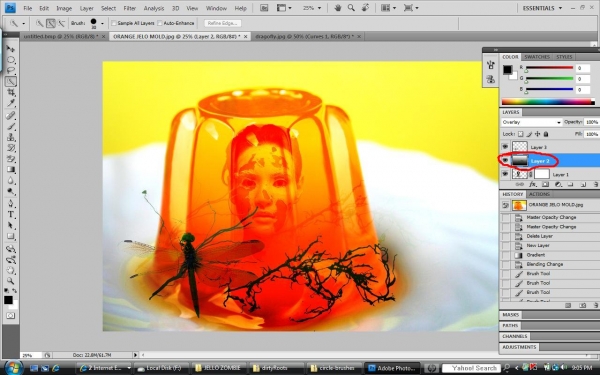
Task: Select the Crop tool
Action: [10, 92]
